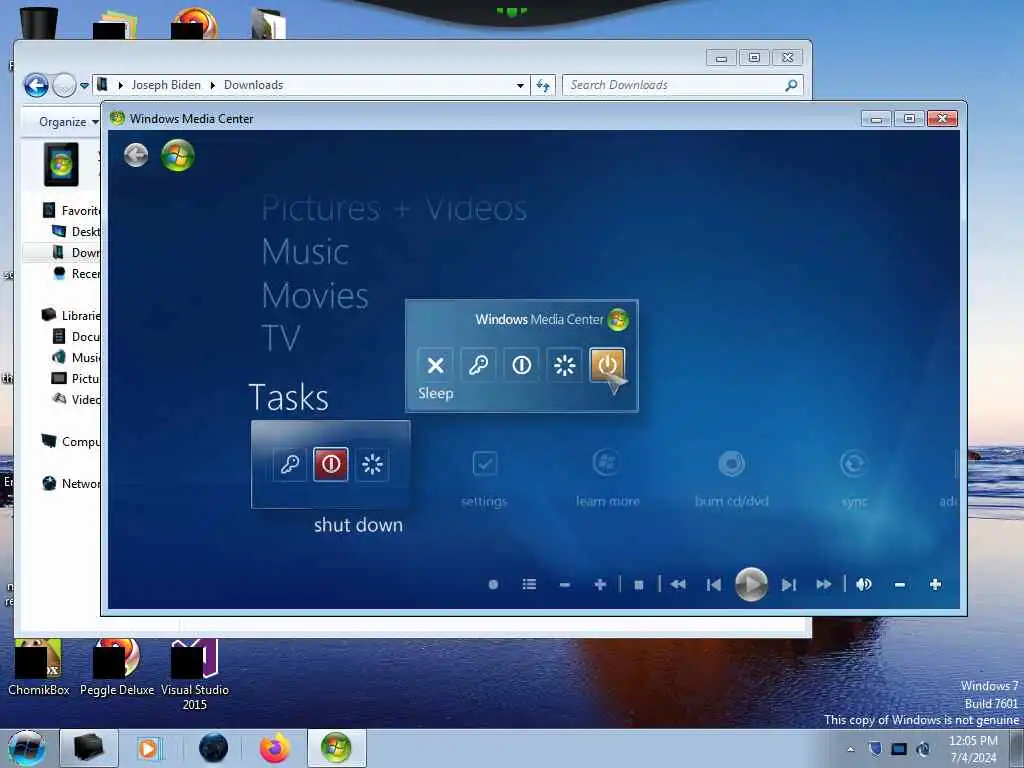Select Desktop in Explorer navigation pane
Image resolution: width=1024 pixels, height=768 pixels.
pos(76,231)
